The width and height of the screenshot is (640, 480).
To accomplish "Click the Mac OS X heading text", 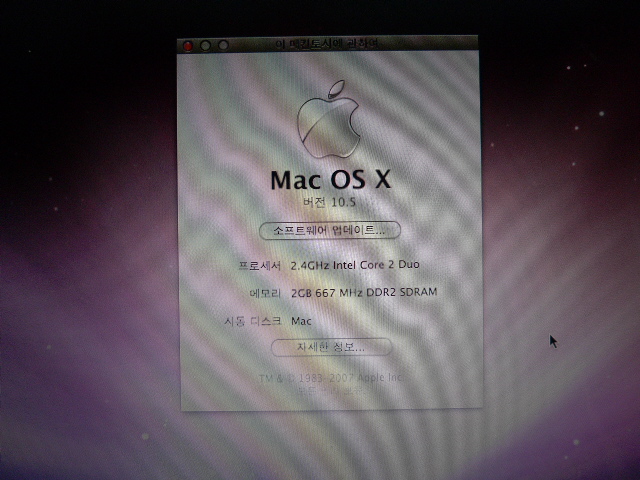I will click(x=330, y=180).
